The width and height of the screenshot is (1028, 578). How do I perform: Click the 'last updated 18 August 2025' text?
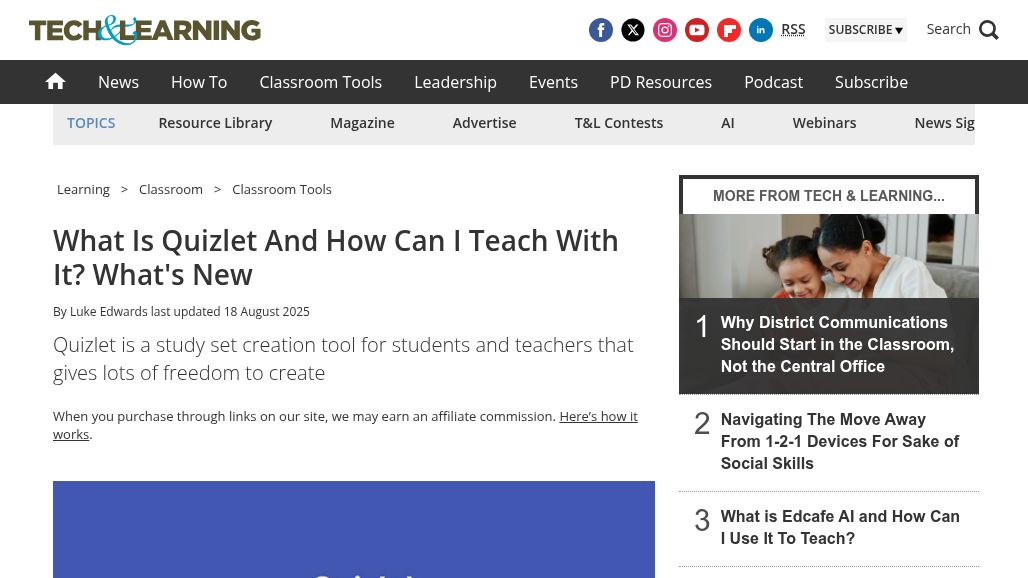pyautogui.click(x=230, y=312)
